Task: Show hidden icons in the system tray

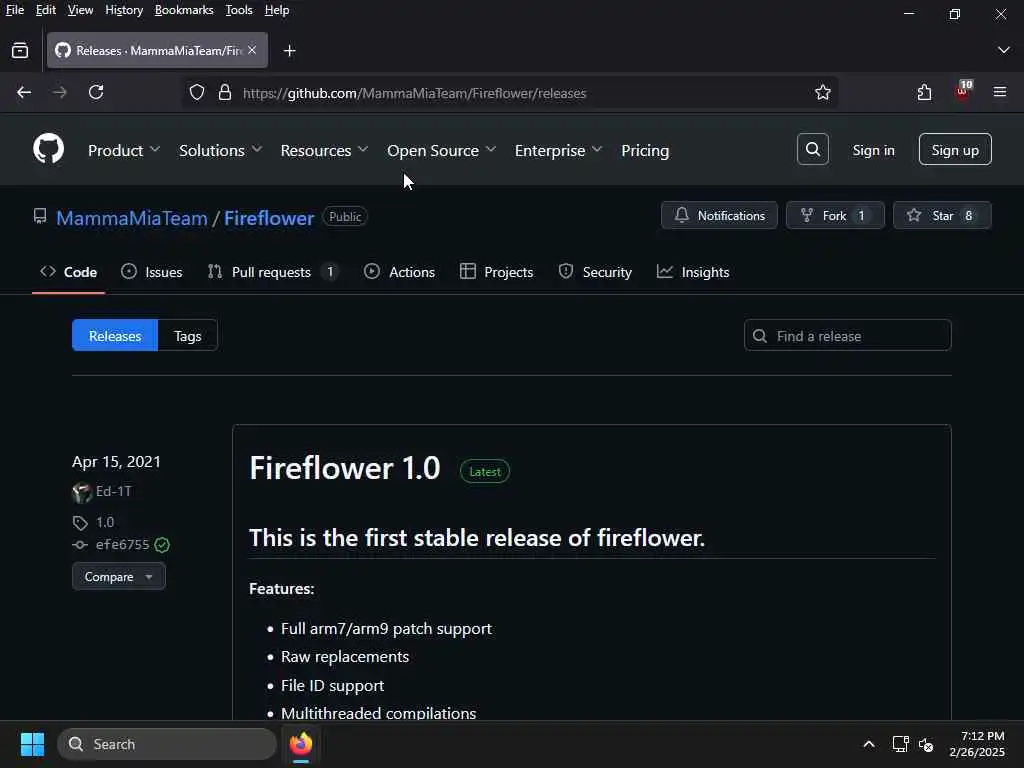Action: pyautogui.click(x=869, y=744)
